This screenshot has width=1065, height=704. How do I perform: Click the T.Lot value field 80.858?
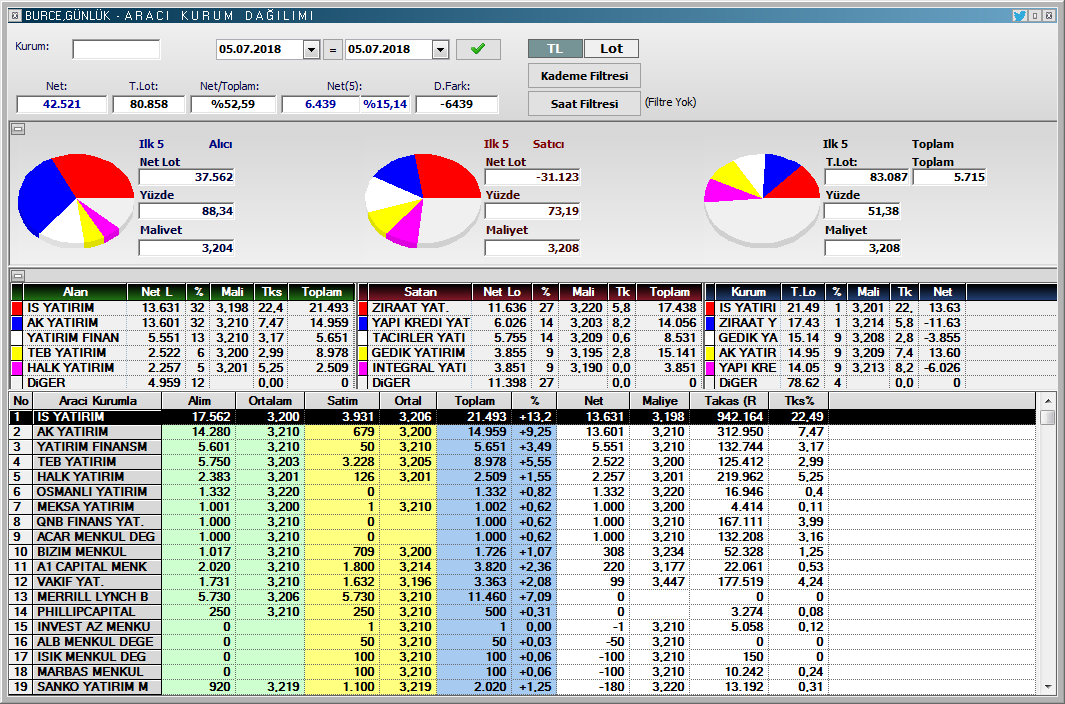click(149, 104)
